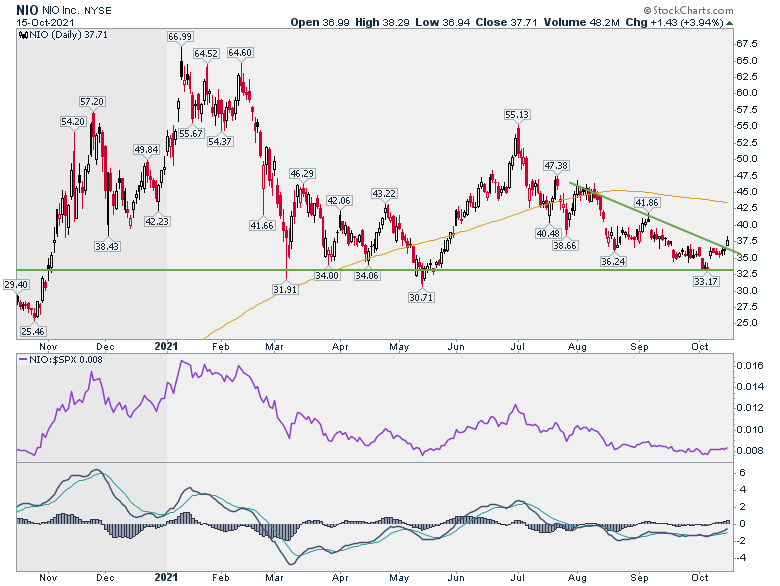Click the 29.40 price label
The width and height of the screenshot is (780, 586).
point(16,285)
